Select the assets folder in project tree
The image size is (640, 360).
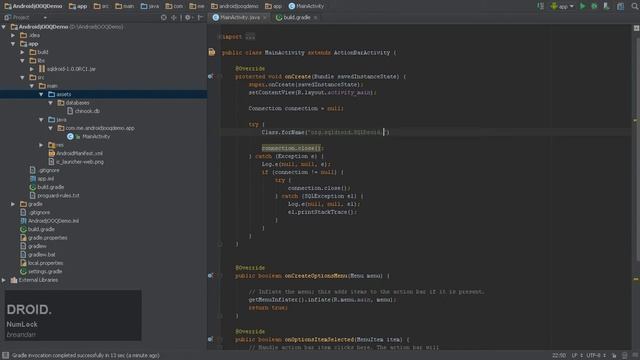click(x=60, y=94)
